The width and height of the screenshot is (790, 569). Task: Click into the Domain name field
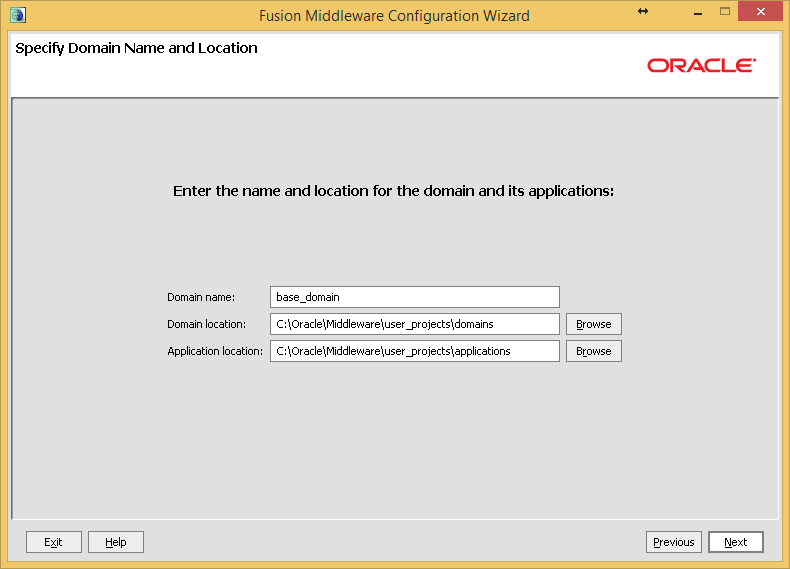point(415,297)
